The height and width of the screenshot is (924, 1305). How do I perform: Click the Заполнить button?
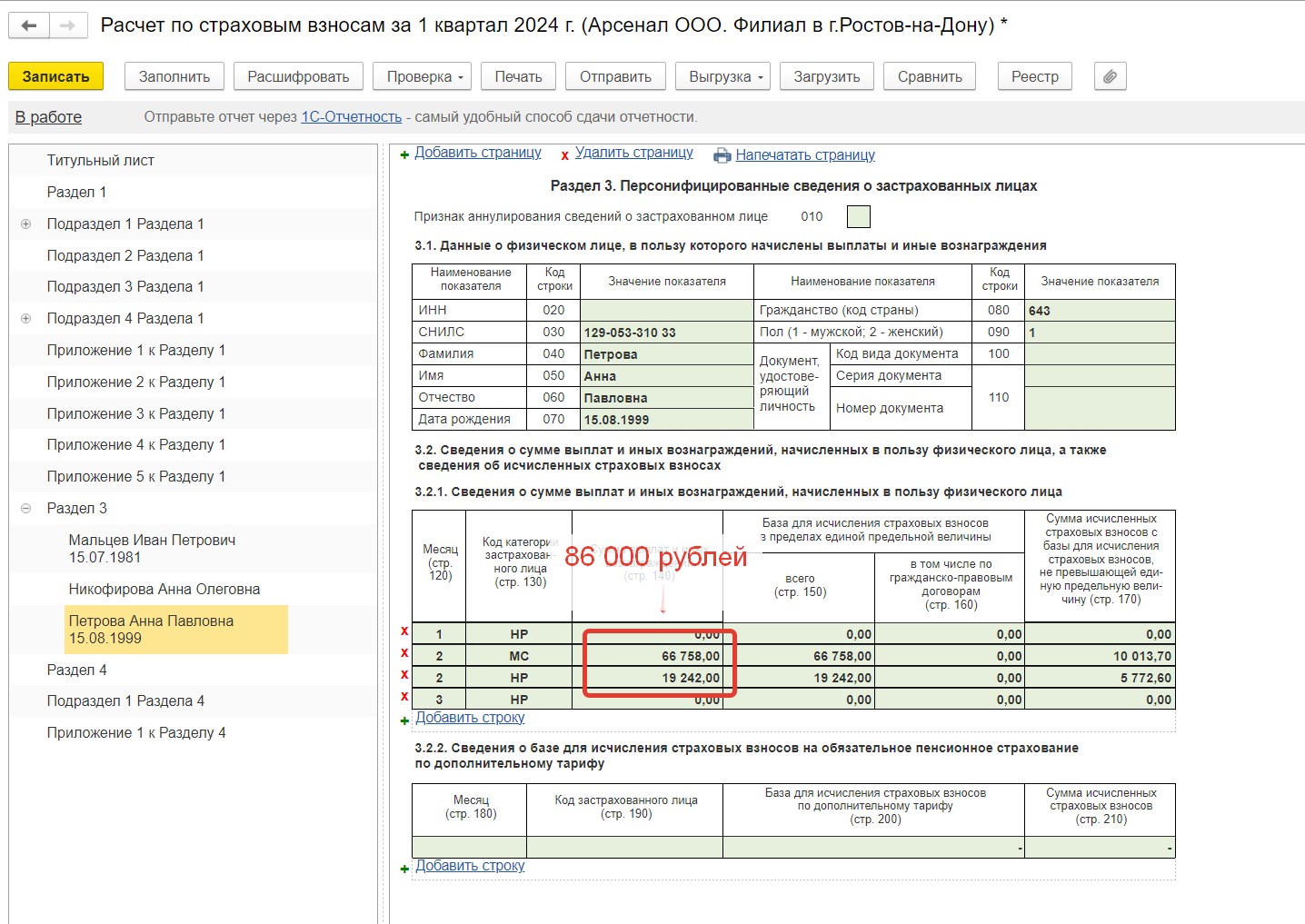tap(174, 76)
